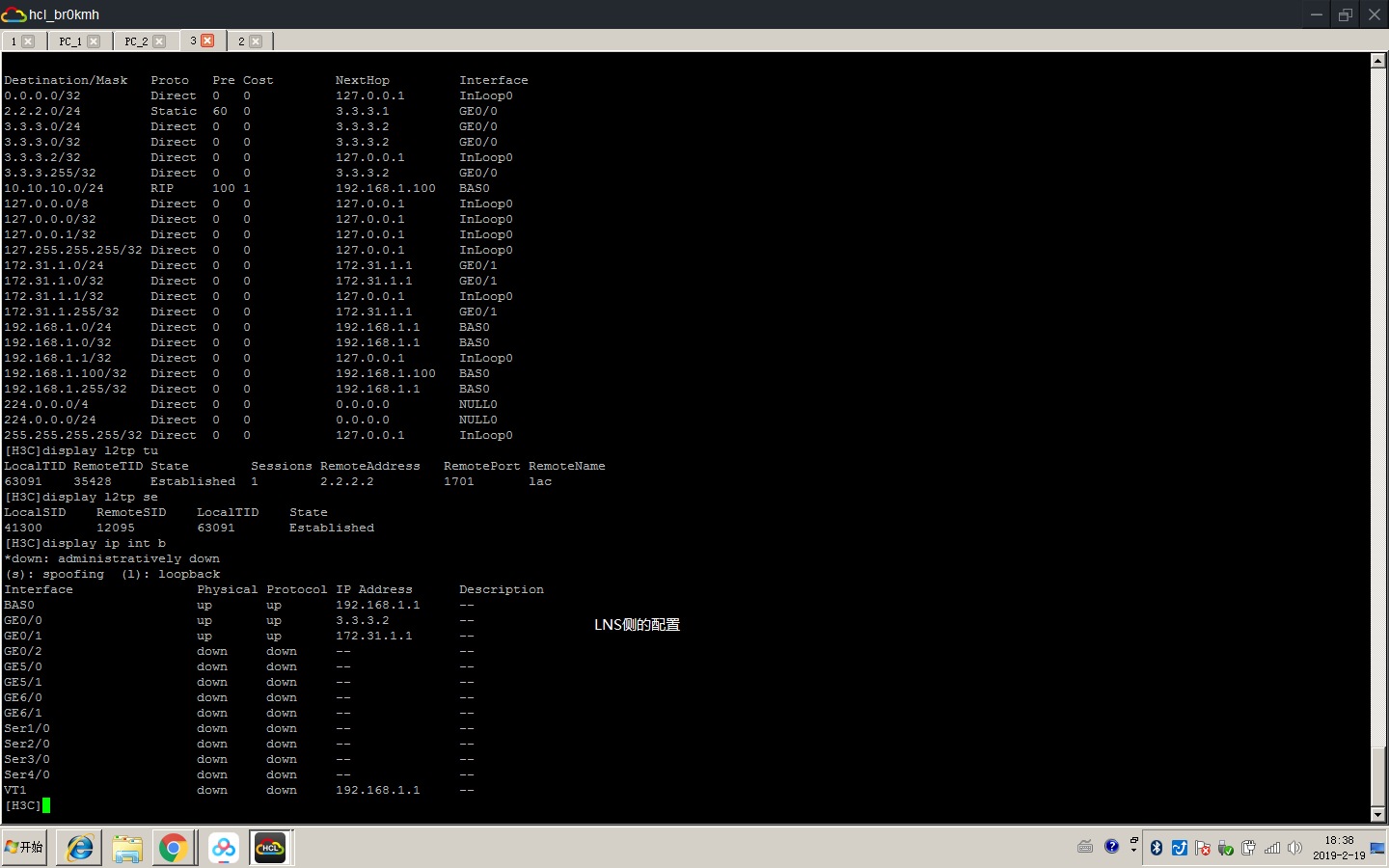This screenshot has width=1389, height=868.
Task: Open Baidu cloud app on taskbar
Action: point(224,848)
